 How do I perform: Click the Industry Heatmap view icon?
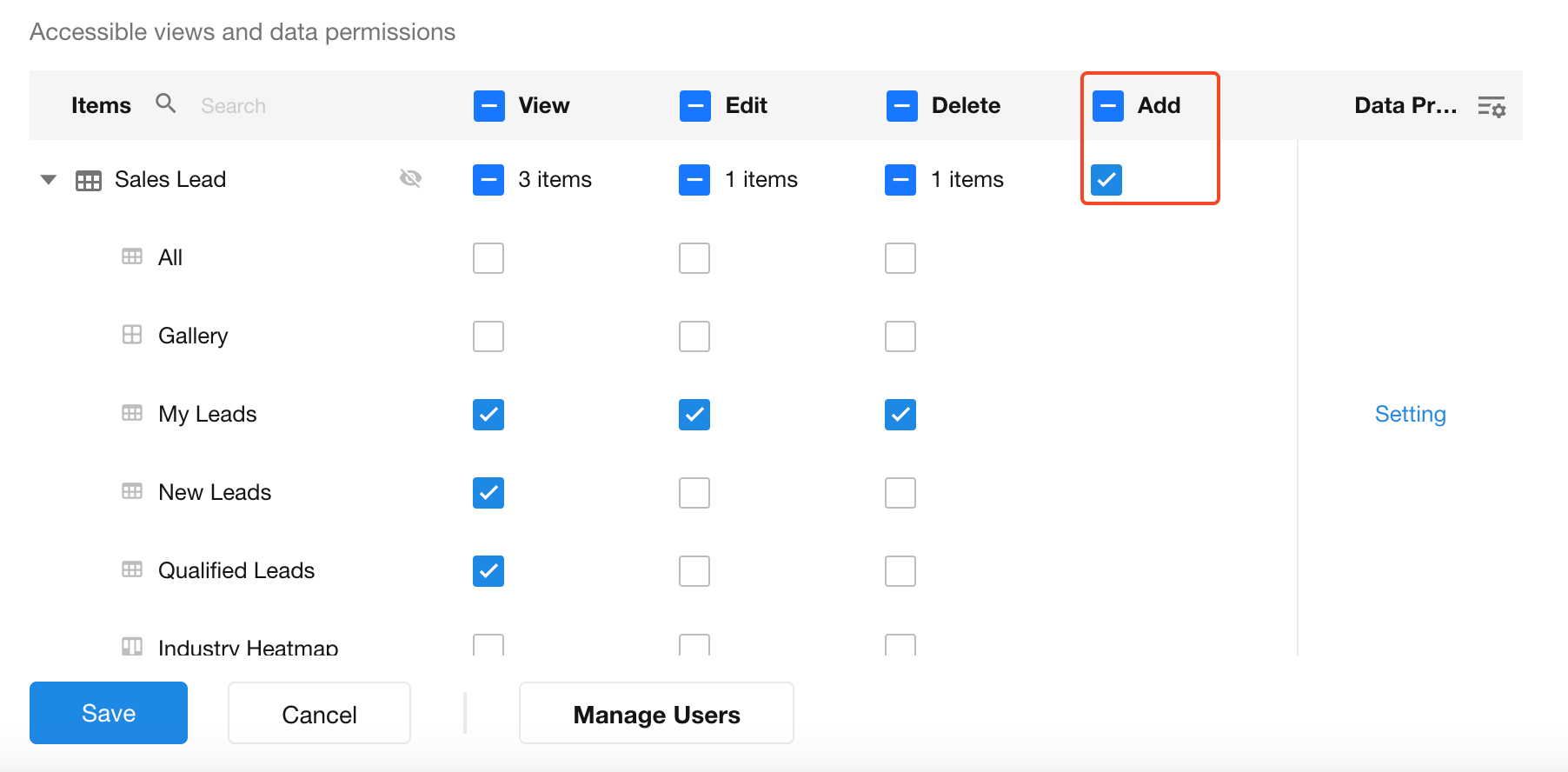pyautogui.click(x=132, y=646)
